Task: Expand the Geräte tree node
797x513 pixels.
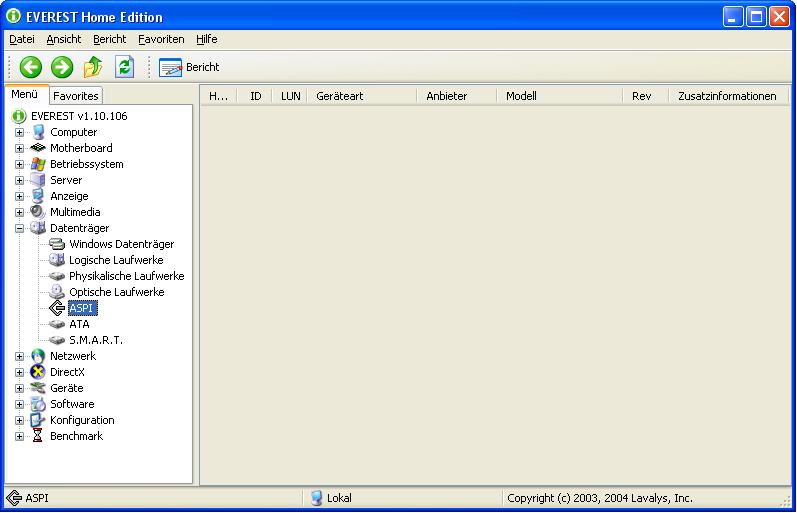Action: [19, 388]
